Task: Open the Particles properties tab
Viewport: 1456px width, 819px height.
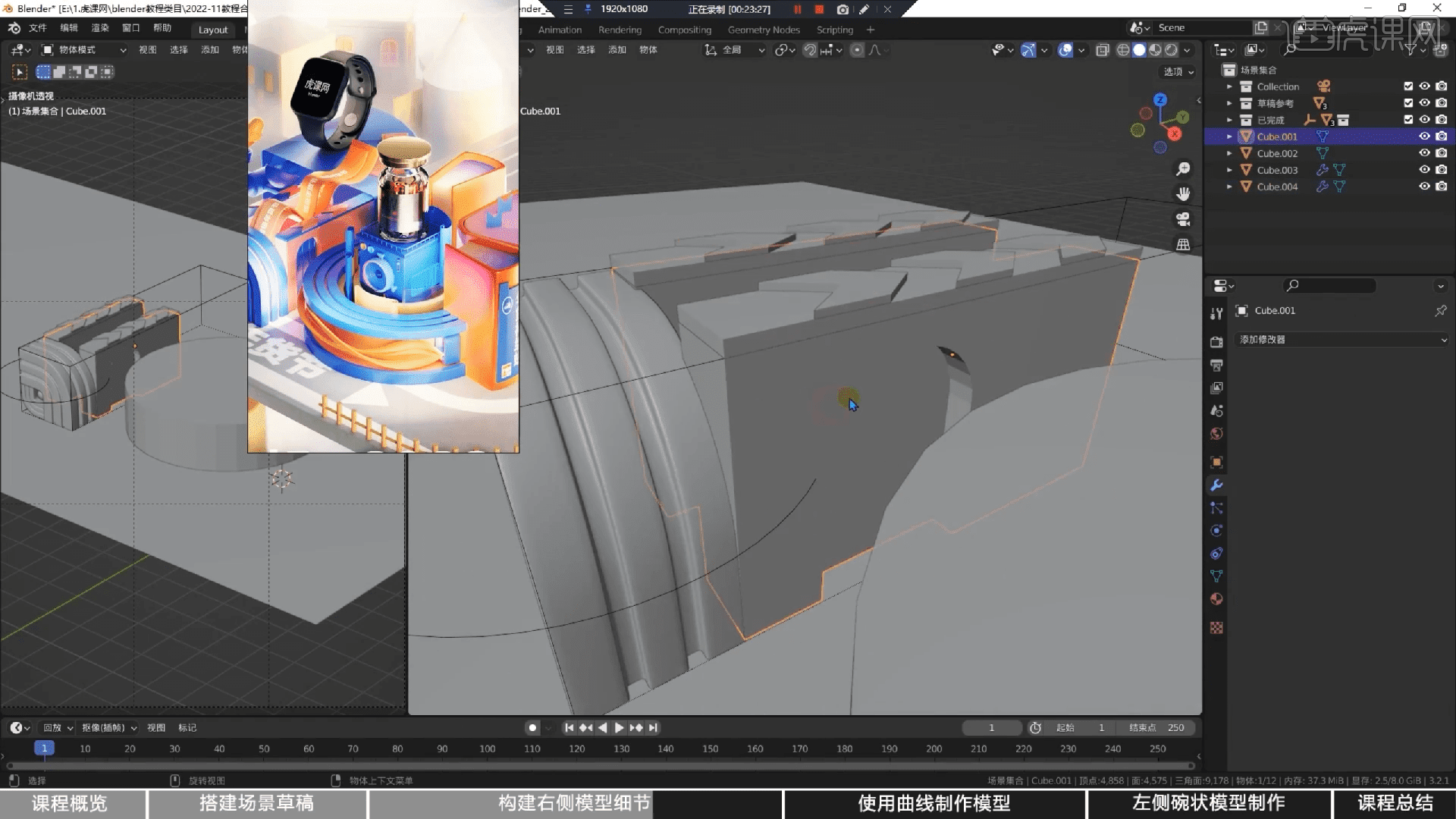Action: pos(1216,507)
